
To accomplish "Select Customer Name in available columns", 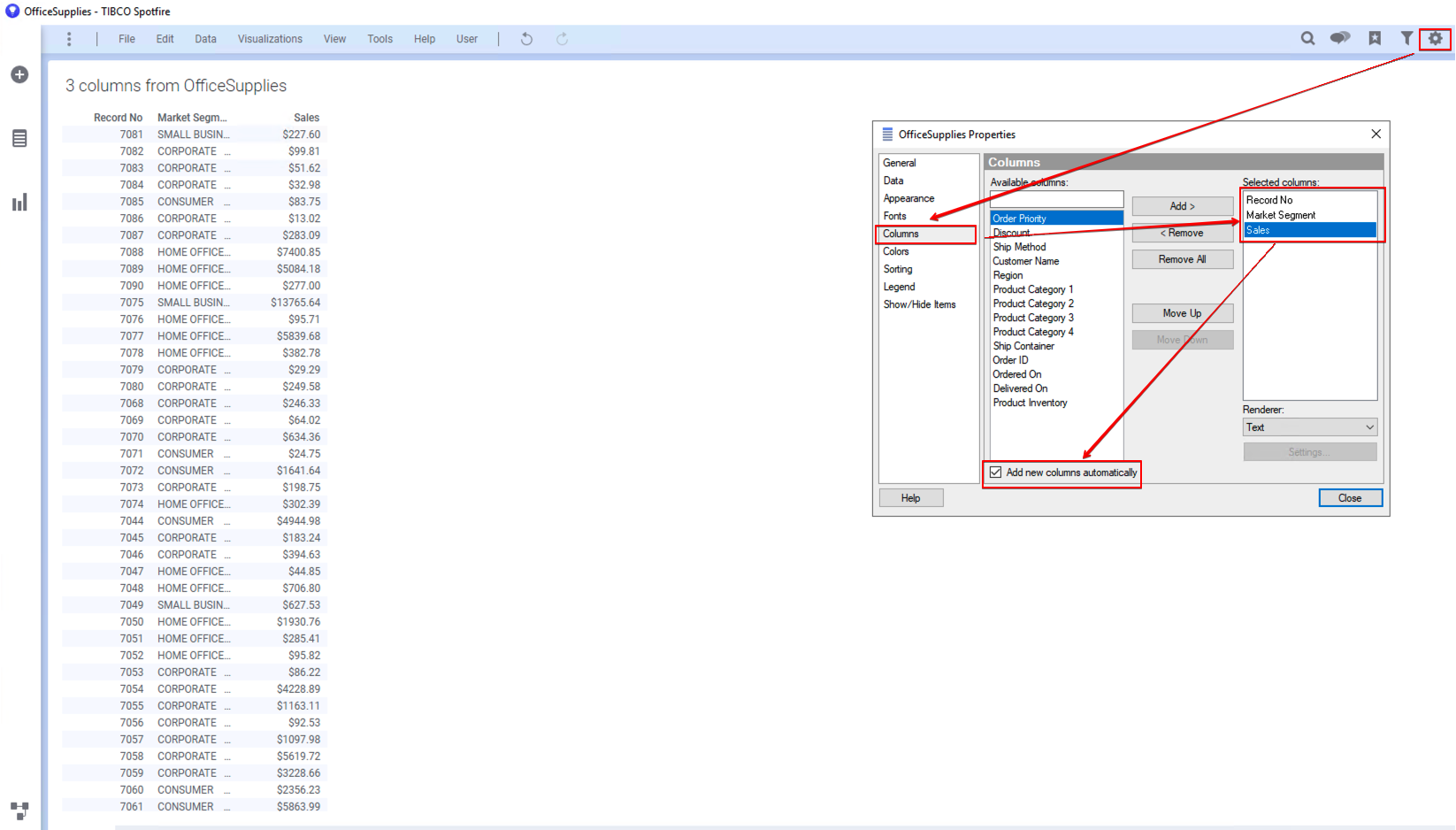I will click(1025, 261).
